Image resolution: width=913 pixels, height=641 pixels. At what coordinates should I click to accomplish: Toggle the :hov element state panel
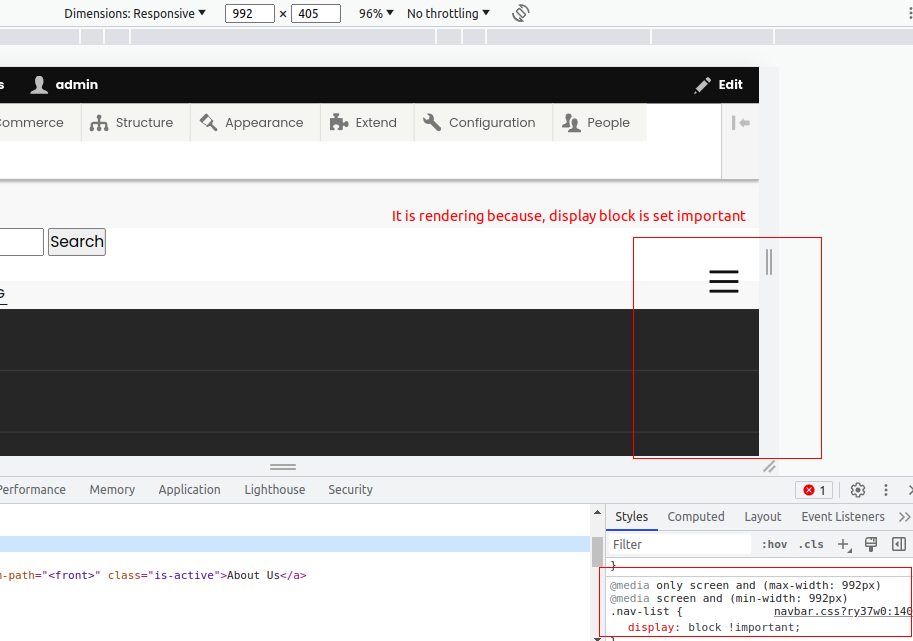click(x=774, y=545)
